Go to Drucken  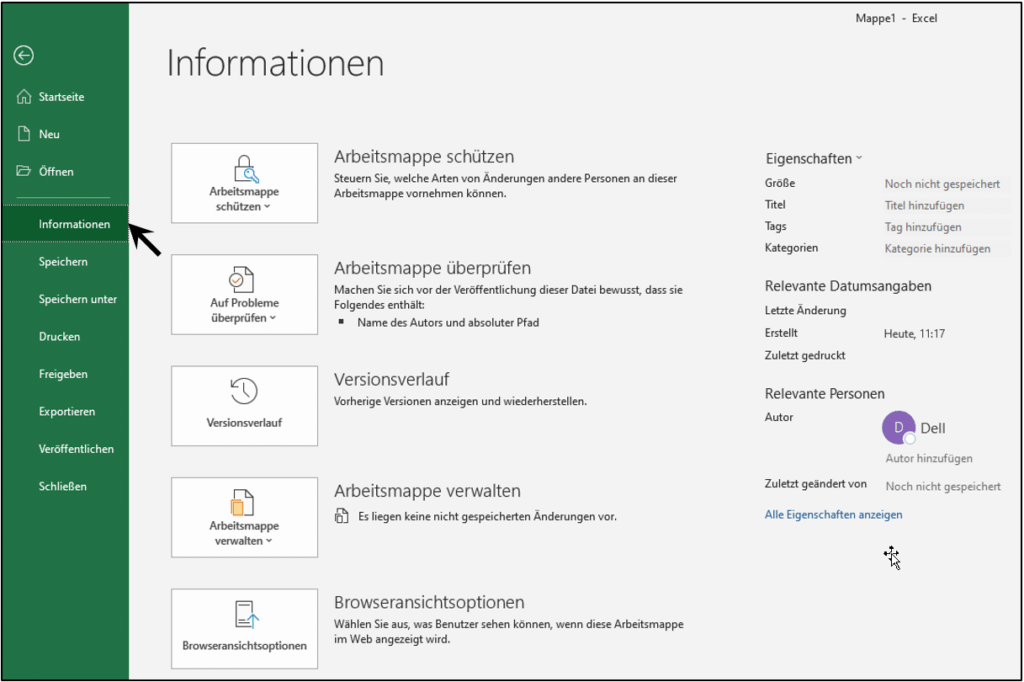(59, 336)
